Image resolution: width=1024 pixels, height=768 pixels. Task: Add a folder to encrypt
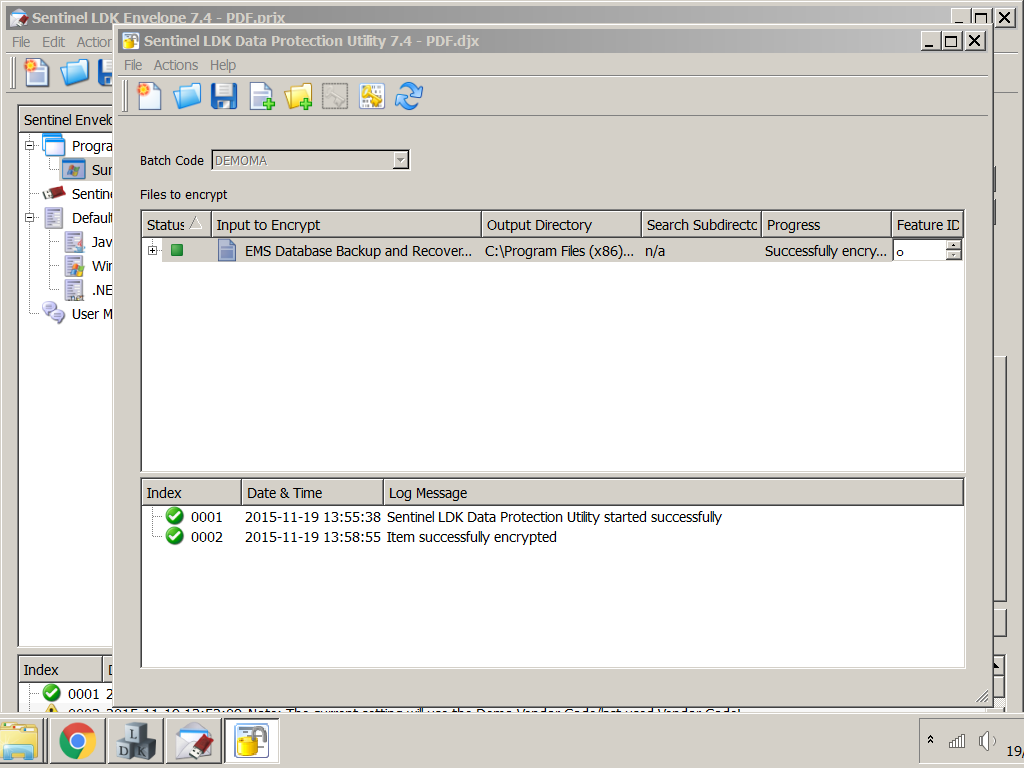(x=297, y=96)
